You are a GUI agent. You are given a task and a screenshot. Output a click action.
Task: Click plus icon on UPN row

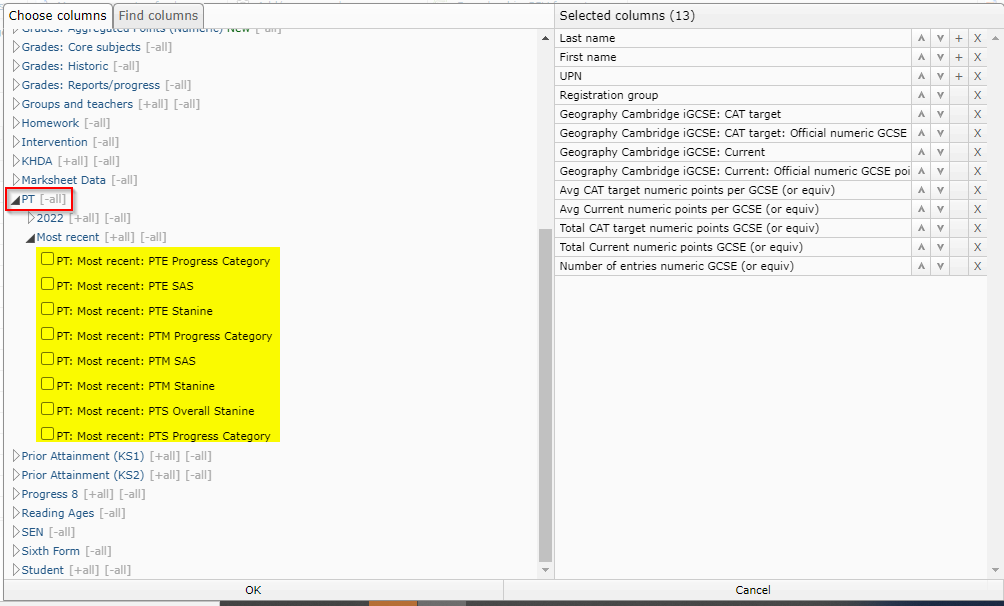pos(959,76)
